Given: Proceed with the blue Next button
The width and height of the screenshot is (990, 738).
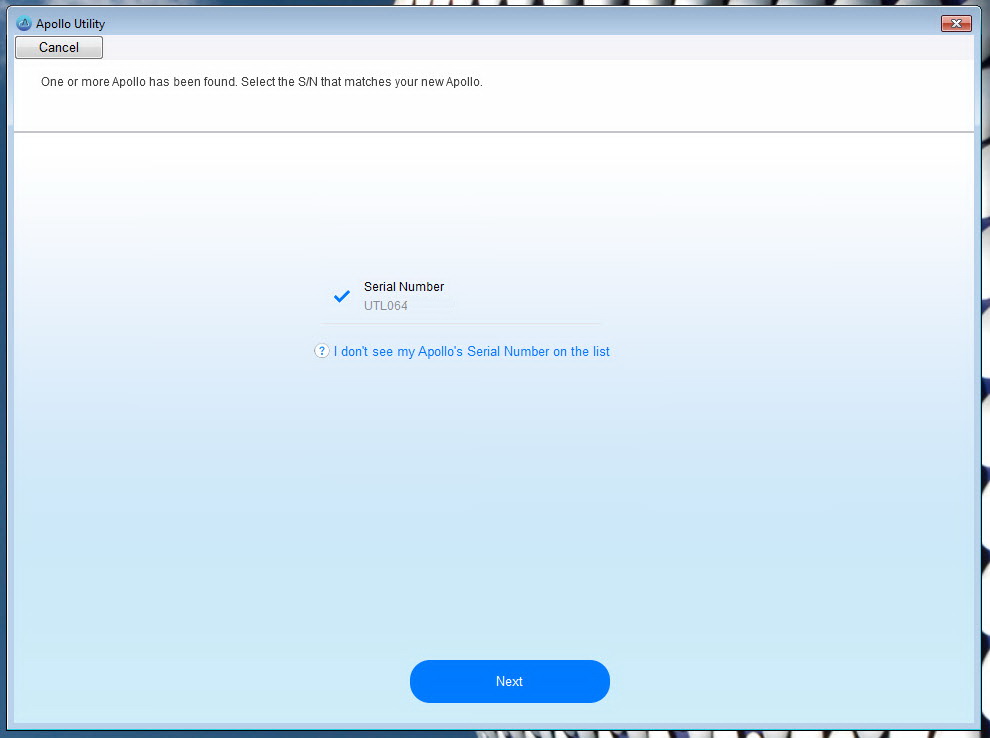Looking at the screenshot, I should (x=510, y=681).
